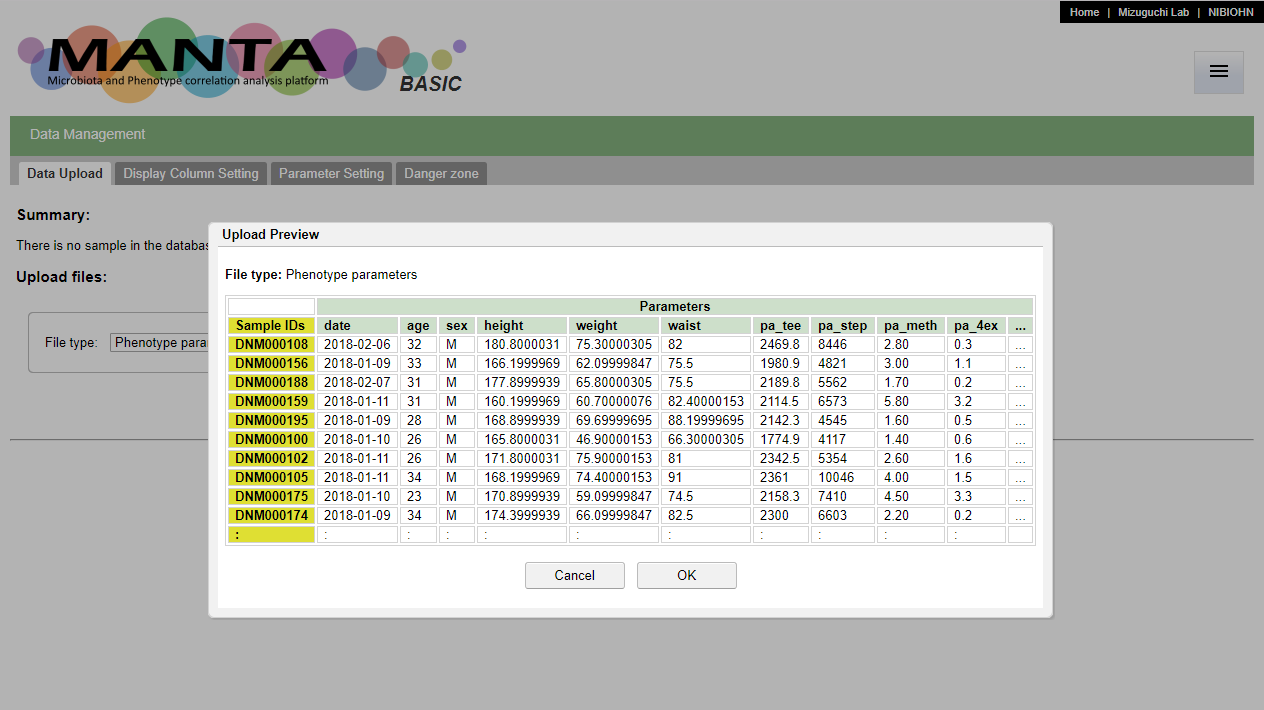The width and height of the screenshot is (1264, 710).
Task: Select the age column header
Action: [418, 325]
